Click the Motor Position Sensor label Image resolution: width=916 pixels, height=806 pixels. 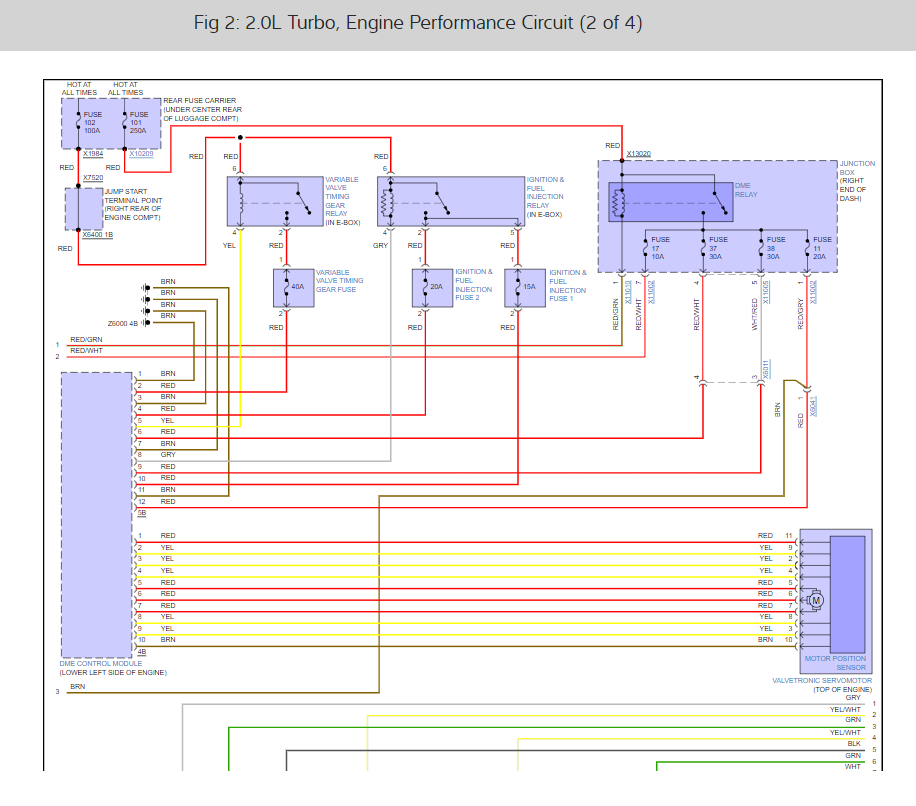[836, 663]
